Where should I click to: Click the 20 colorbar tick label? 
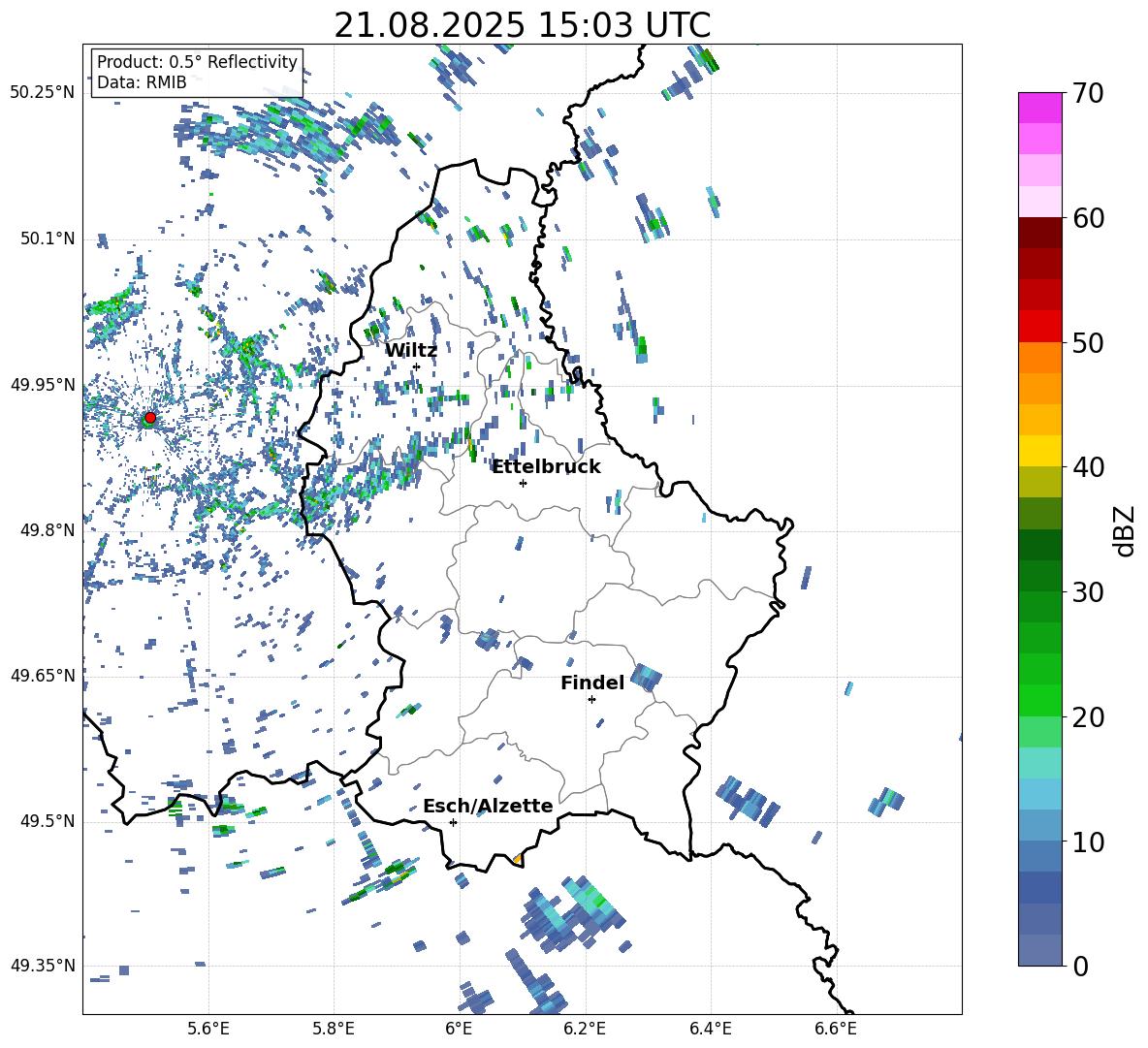tap(1088, 718)
